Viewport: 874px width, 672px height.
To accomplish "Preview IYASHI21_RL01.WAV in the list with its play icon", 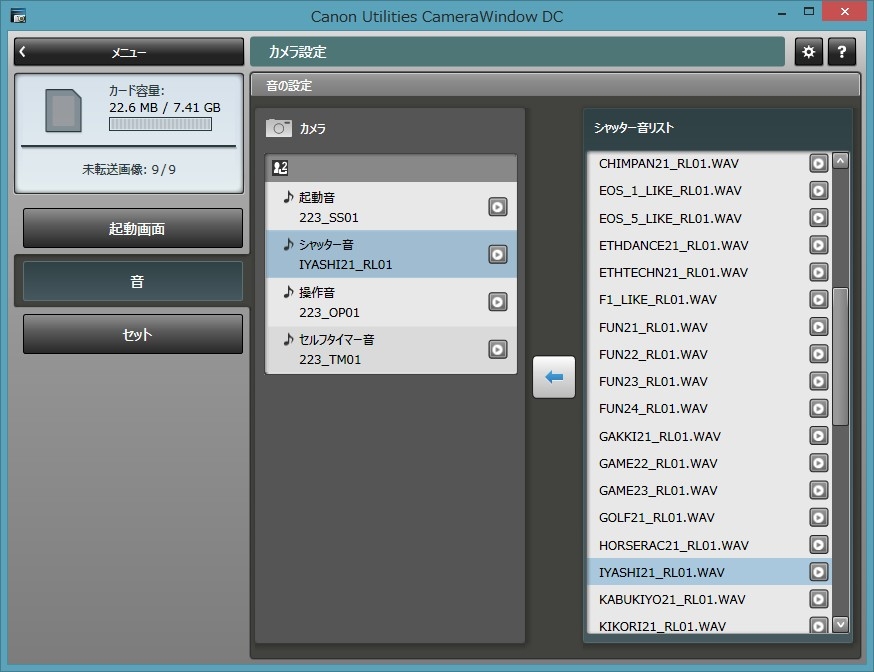I will [818, 572].
